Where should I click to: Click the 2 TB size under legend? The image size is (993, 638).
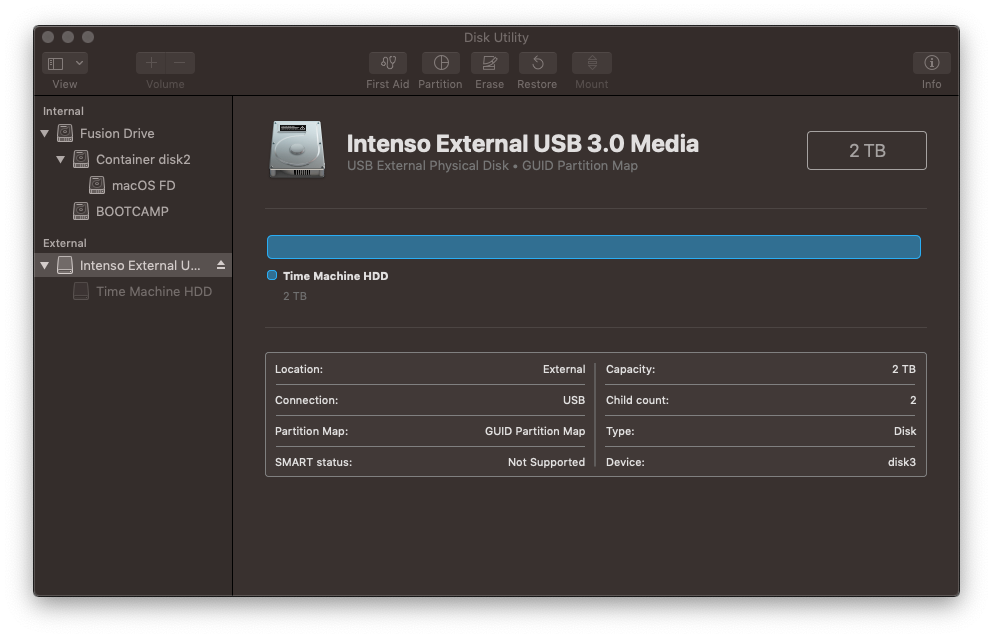coord(295,297)
